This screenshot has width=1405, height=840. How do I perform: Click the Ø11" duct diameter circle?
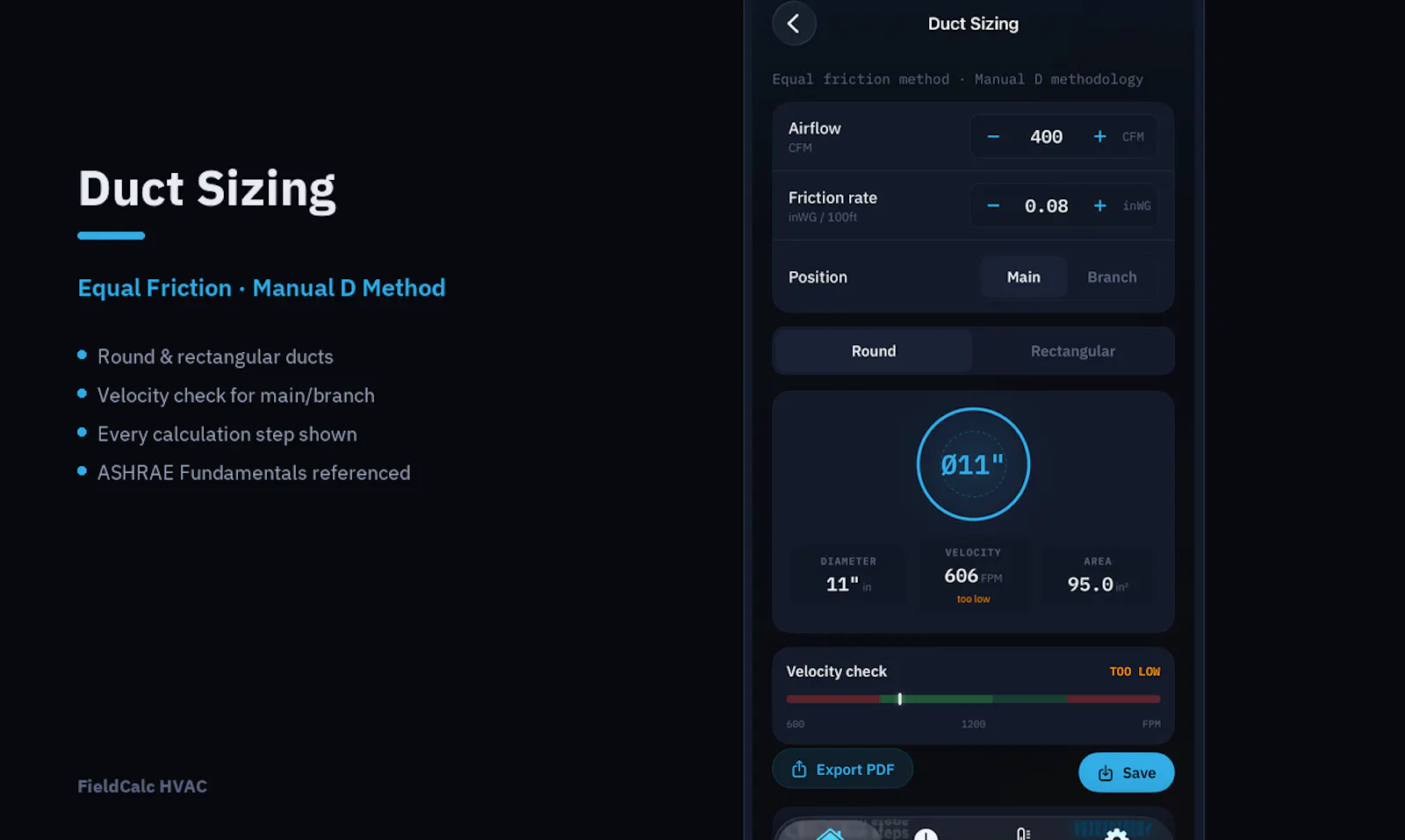[973, 464]
